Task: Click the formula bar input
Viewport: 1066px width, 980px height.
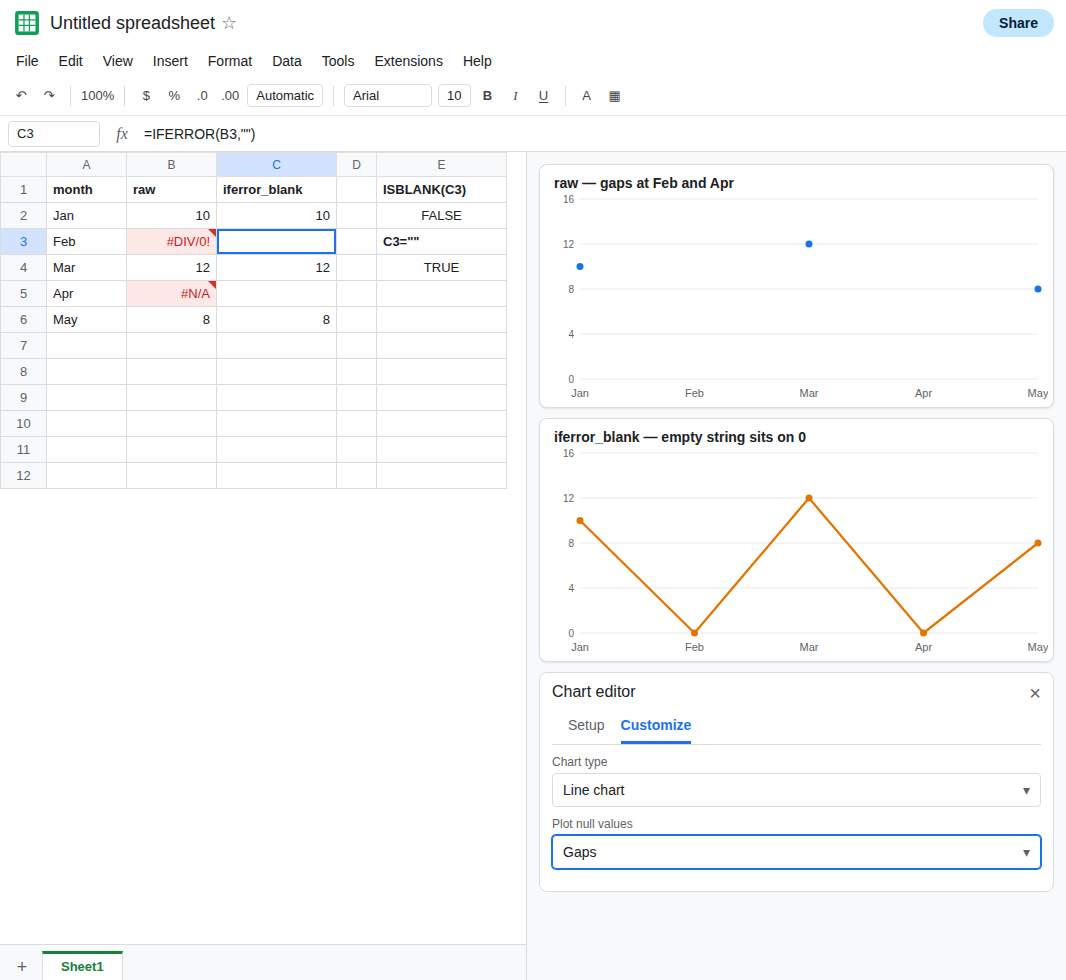Action: click(x=598, y=134)
